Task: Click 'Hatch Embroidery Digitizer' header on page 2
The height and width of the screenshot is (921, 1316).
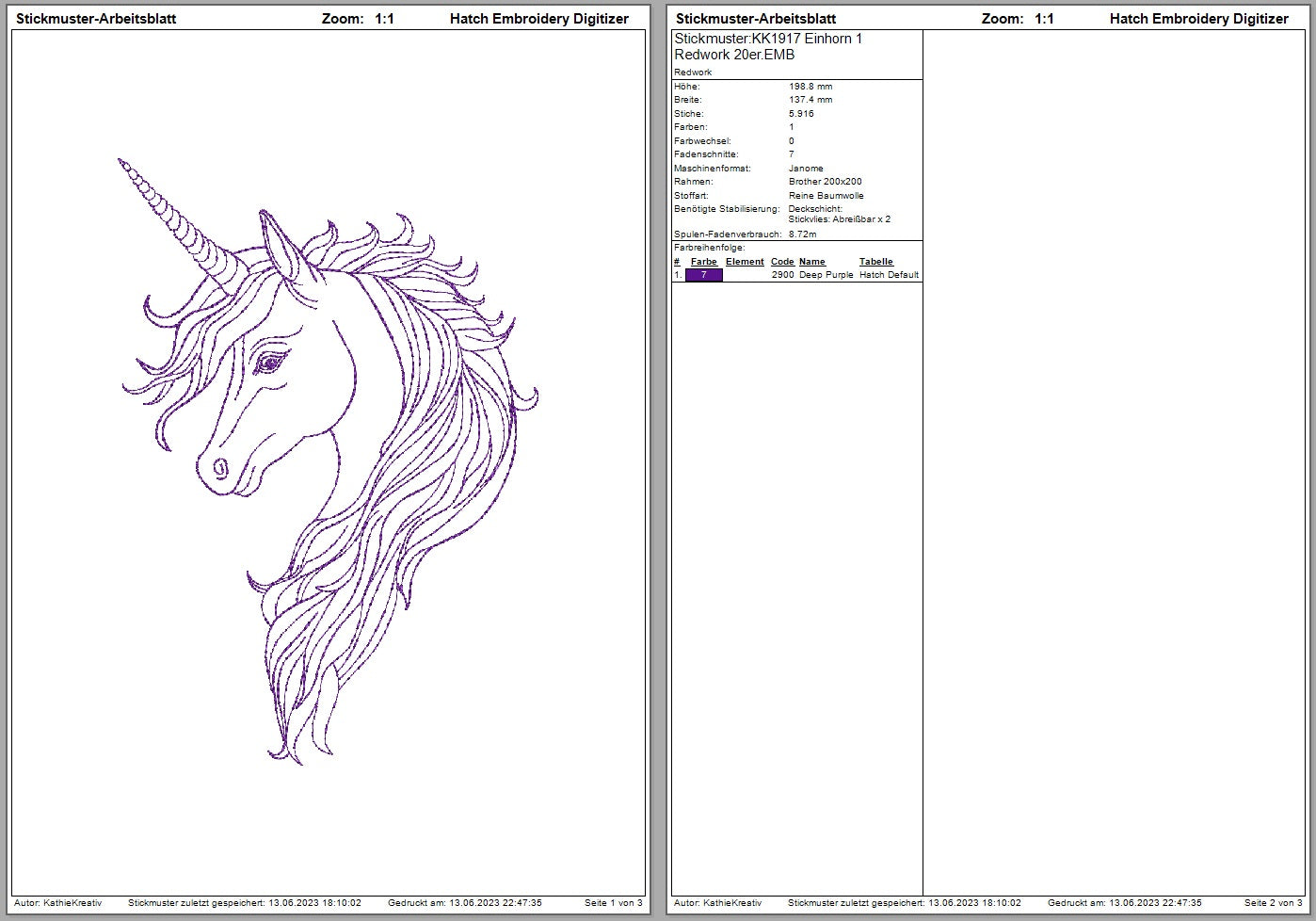Action: [x=1198, y=19]
